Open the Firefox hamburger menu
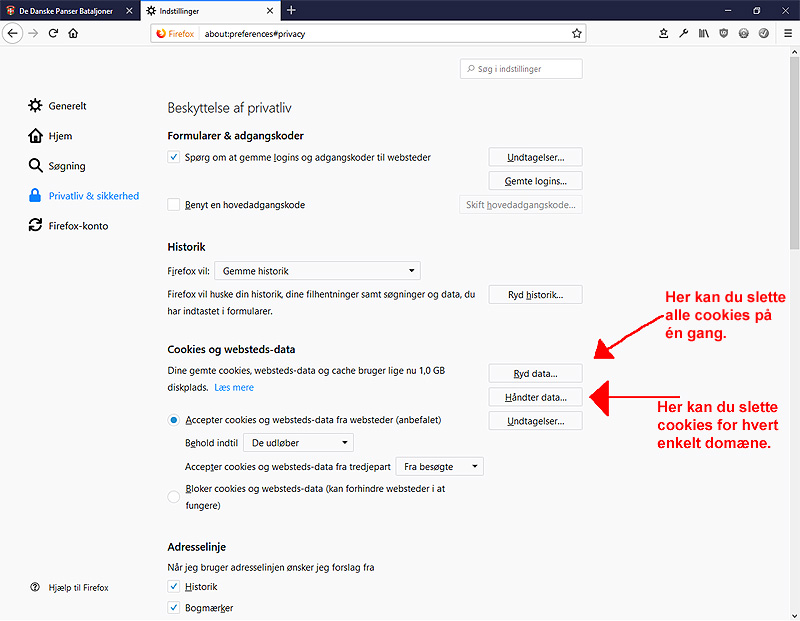This screenshot has width=800, height=621. point(788,33)
